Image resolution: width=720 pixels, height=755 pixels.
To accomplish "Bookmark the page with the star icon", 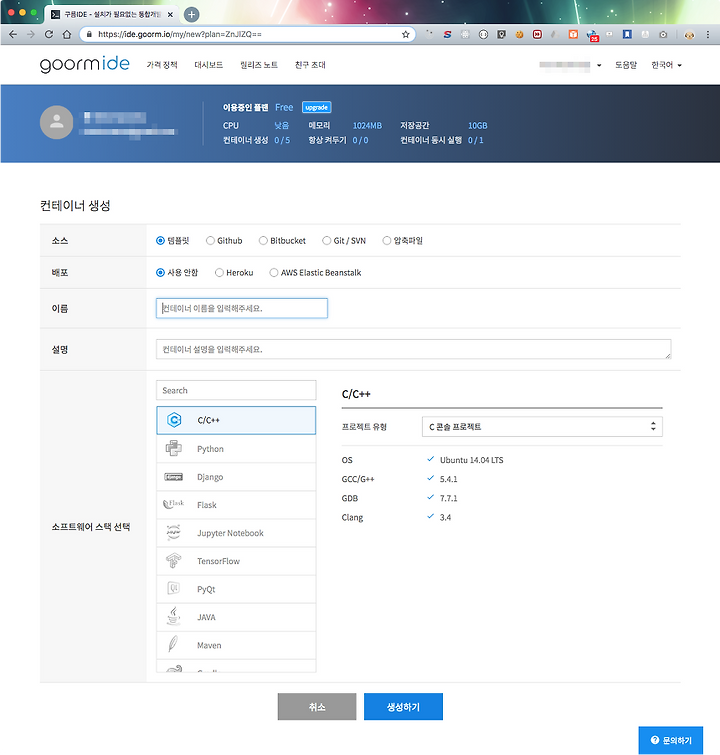I will point(406,34).
